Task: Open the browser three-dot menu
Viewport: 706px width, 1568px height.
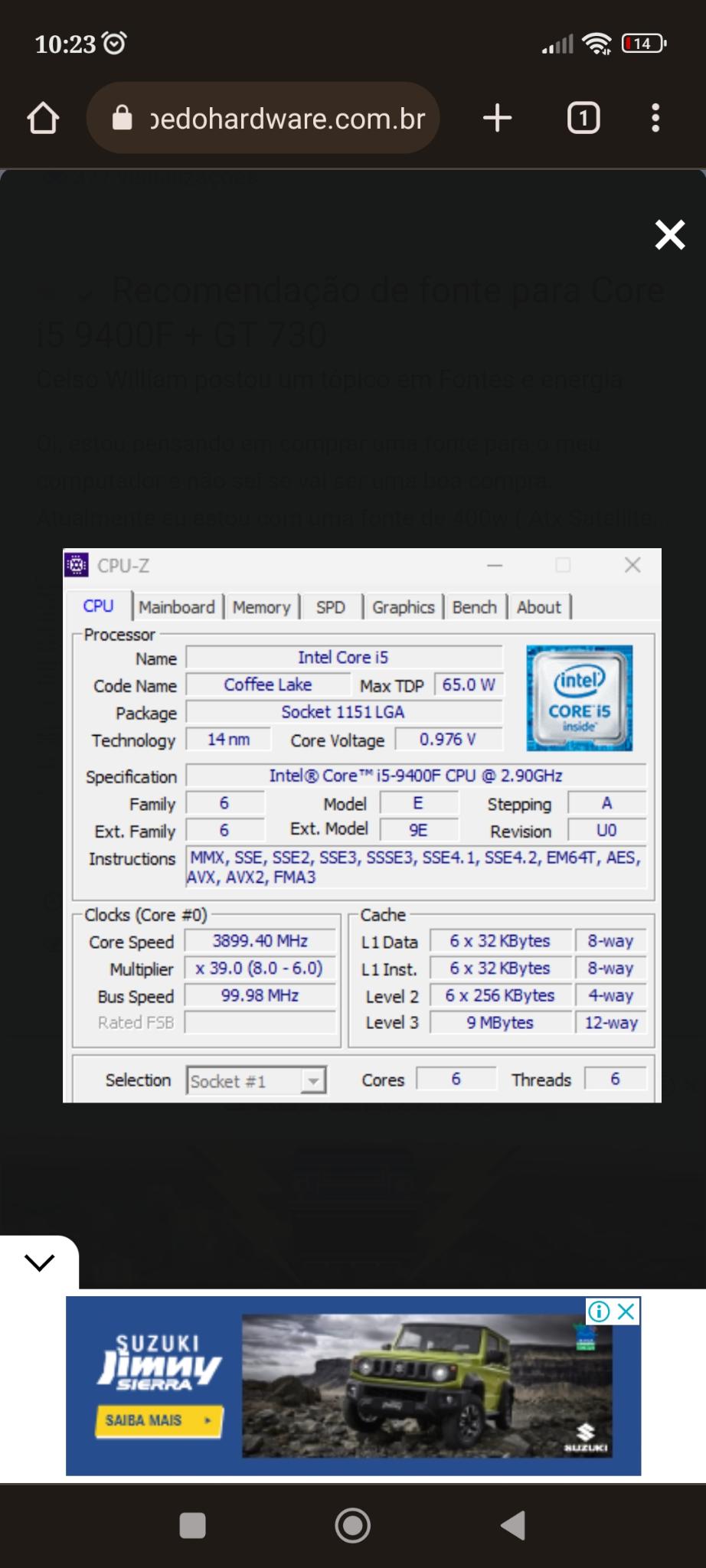Action: pos(655,118)
